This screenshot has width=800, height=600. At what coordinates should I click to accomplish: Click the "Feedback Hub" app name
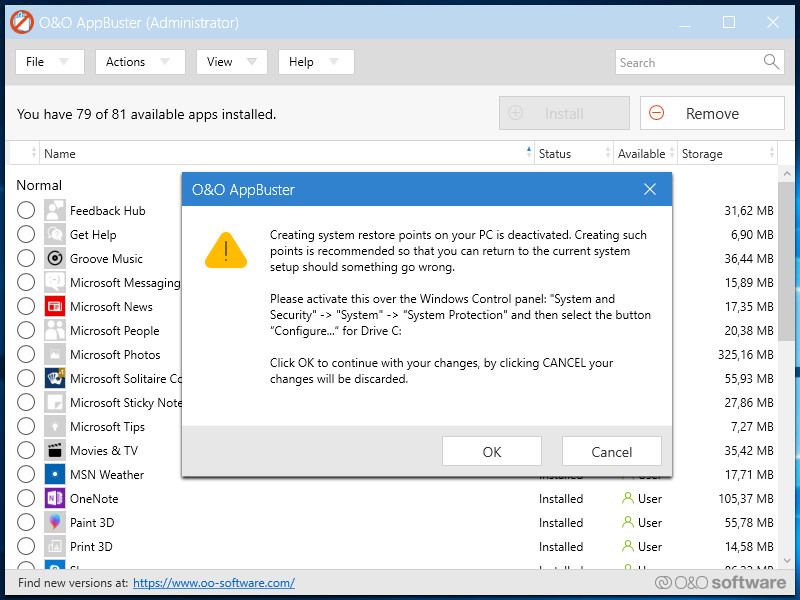(108, 211)
